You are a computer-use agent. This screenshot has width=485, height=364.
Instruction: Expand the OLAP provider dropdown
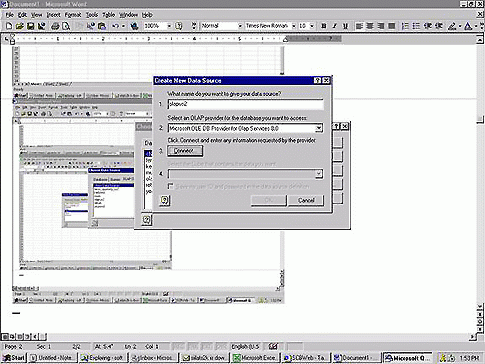pyautogui.click(x=319, y=128)
